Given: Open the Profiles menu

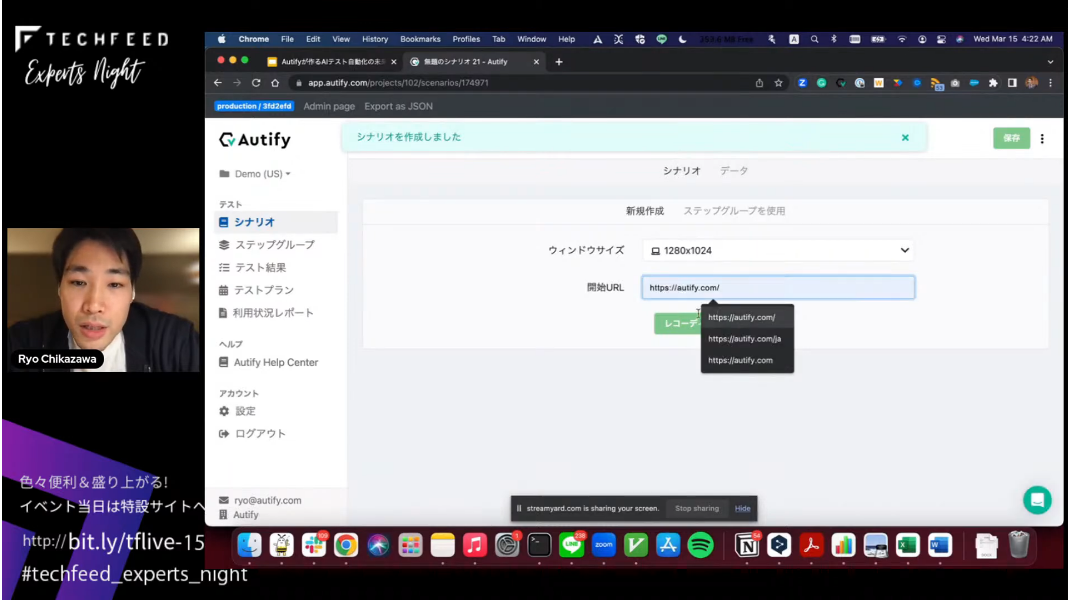Looking at the screenshot, I should click(x=466, y=39).
